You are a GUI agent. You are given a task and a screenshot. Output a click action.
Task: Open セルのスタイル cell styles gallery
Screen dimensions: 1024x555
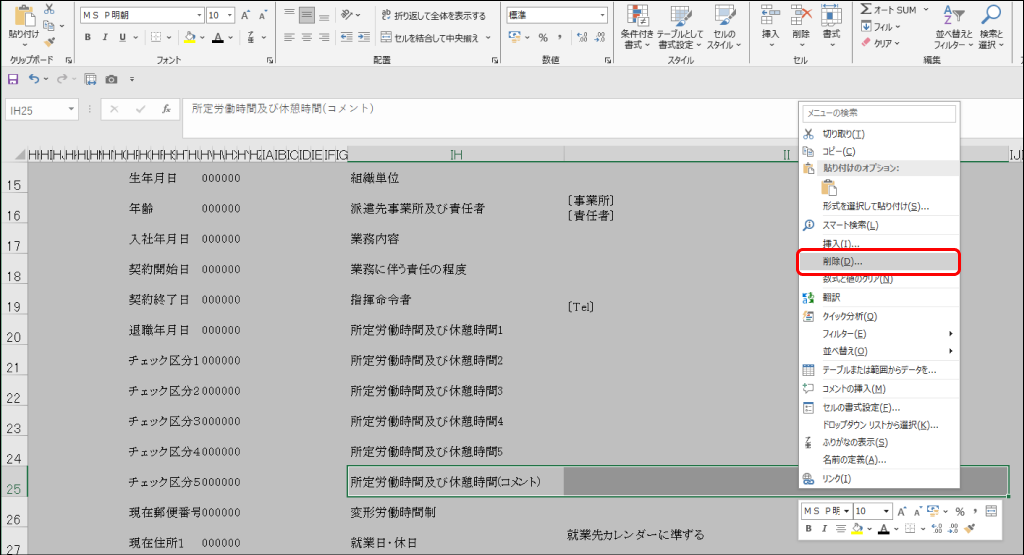tap(724, 27)
